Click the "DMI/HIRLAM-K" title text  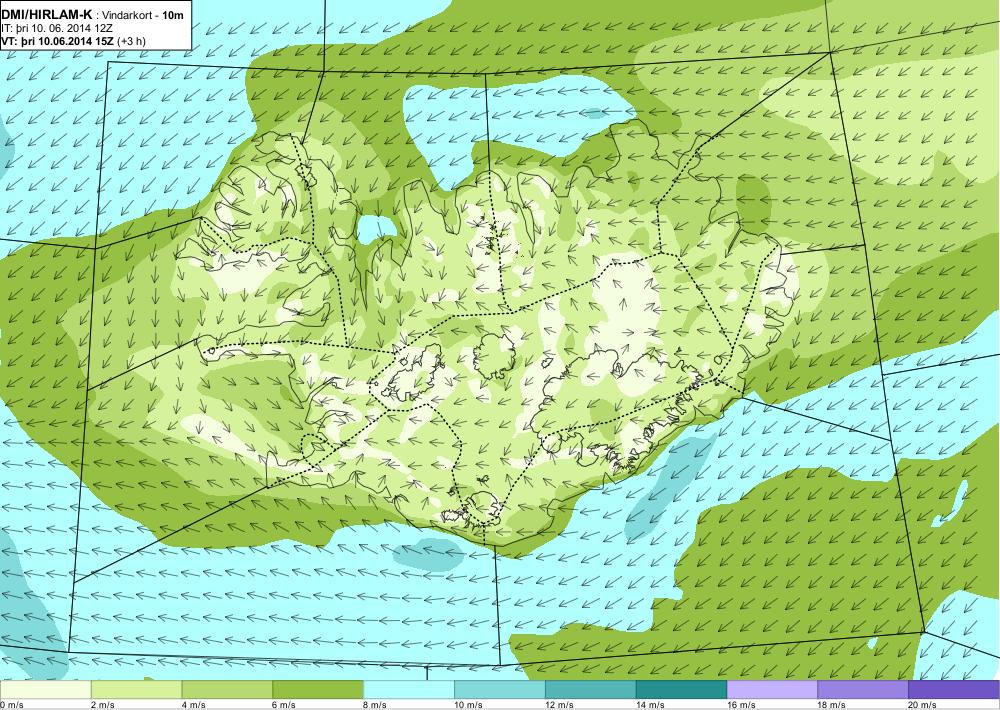pyautogui.click(x=47, y=15)
